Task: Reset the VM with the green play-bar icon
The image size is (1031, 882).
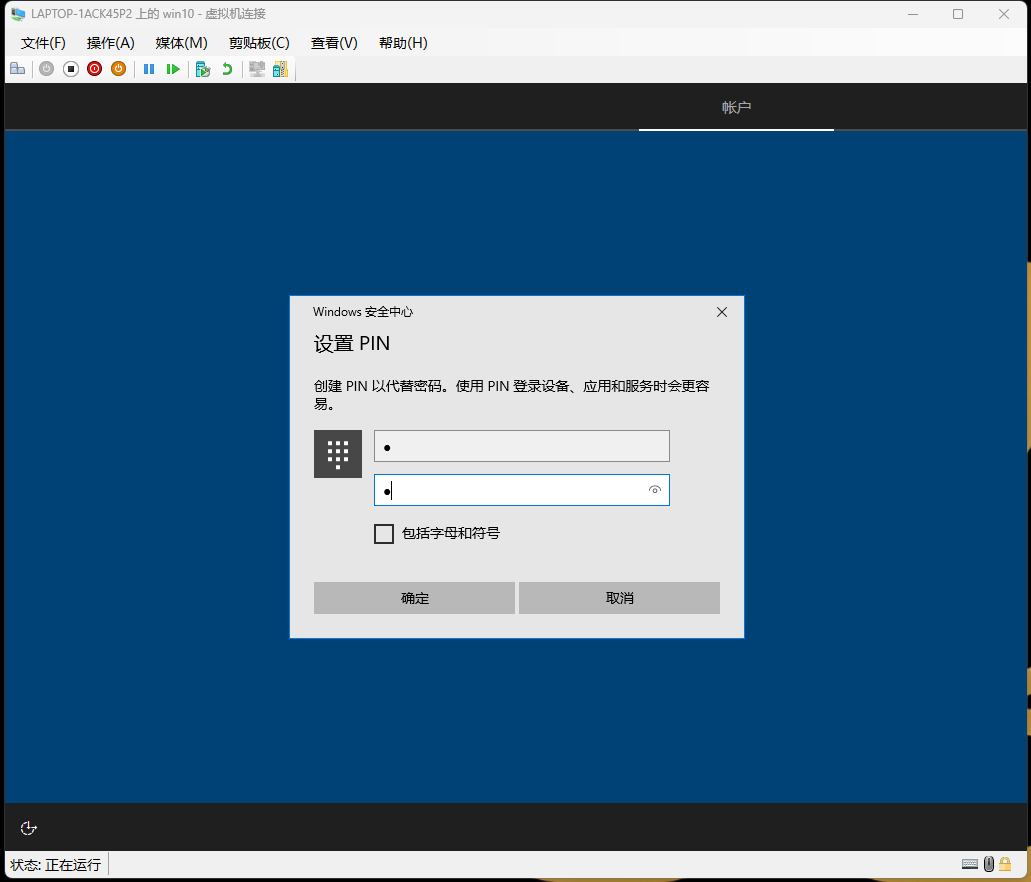Action: (173, 69)
